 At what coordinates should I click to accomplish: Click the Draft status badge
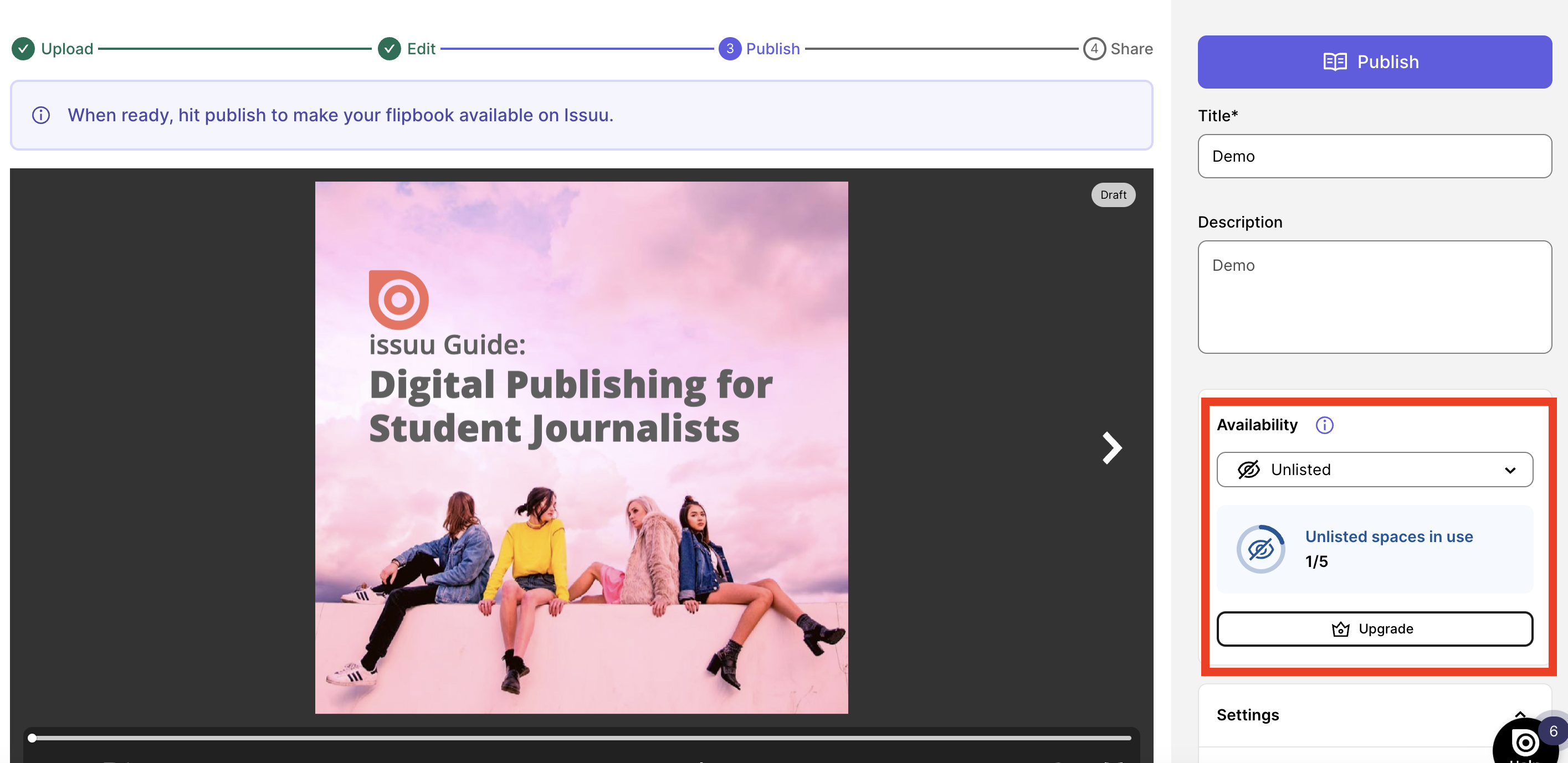(1113, 195)
